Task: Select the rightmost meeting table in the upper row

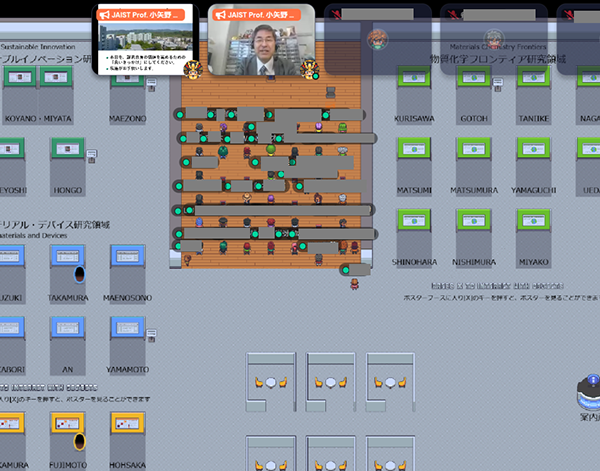Action: point(390,382)
